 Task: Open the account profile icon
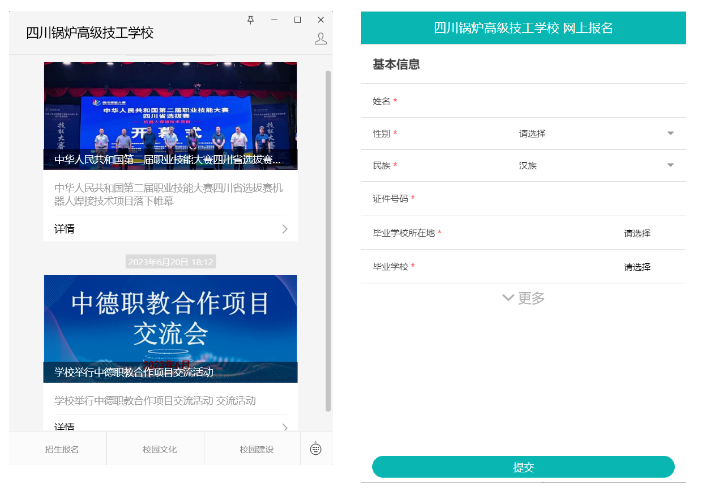[321, 39]
